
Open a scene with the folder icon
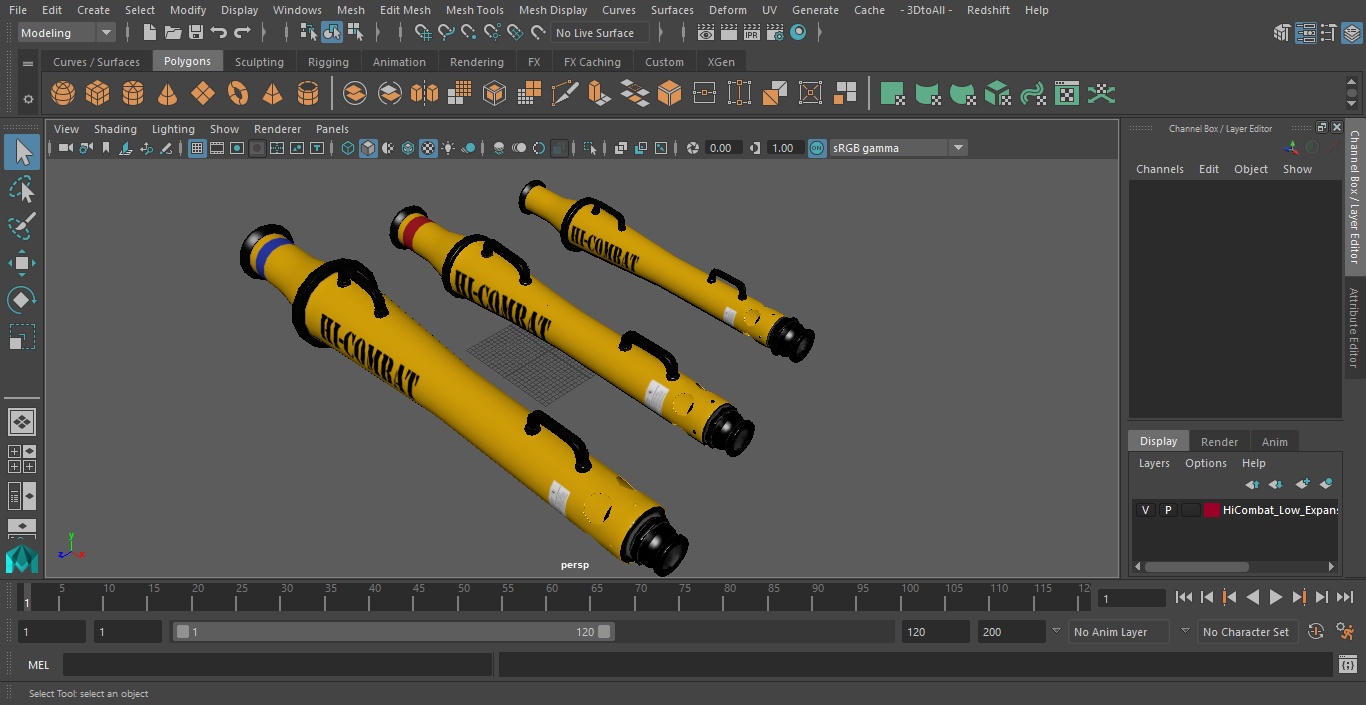[173, 33]
